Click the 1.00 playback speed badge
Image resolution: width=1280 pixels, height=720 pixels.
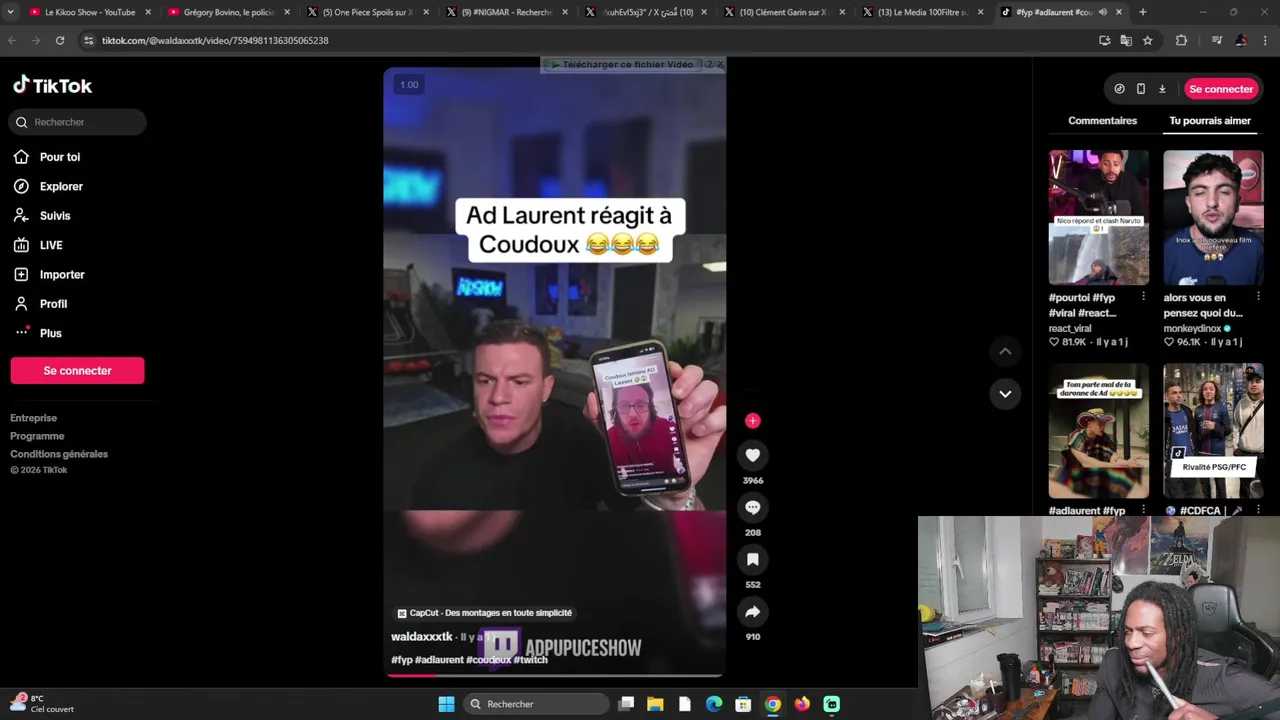pos(409,85)
